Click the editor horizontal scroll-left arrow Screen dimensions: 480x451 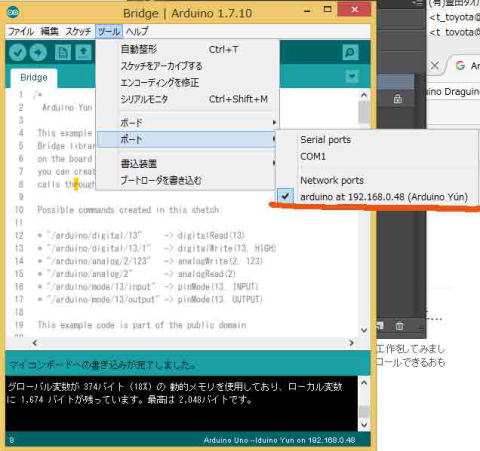[35, 343]
